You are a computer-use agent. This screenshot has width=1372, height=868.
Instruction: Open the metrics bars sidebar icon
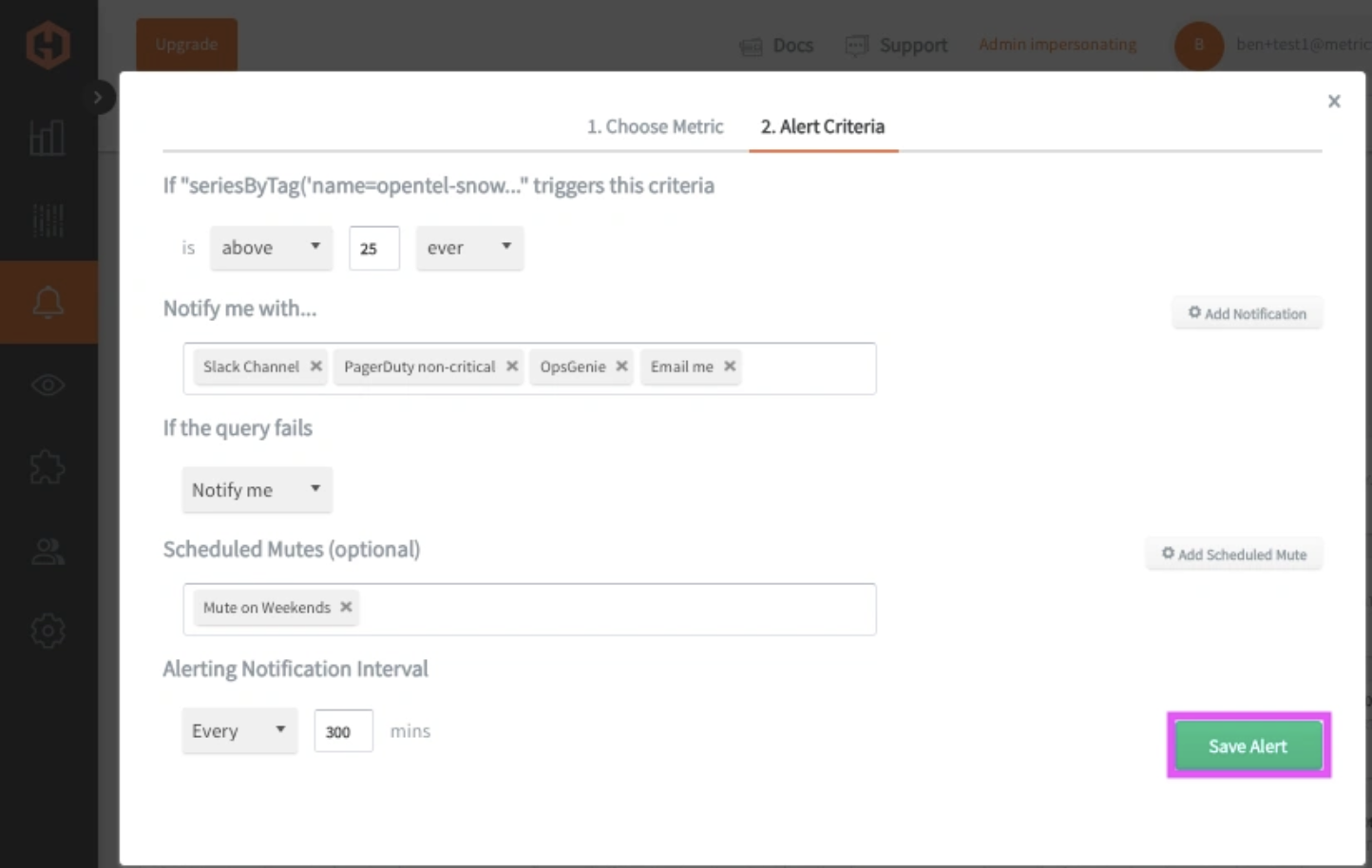pos(48,220)
